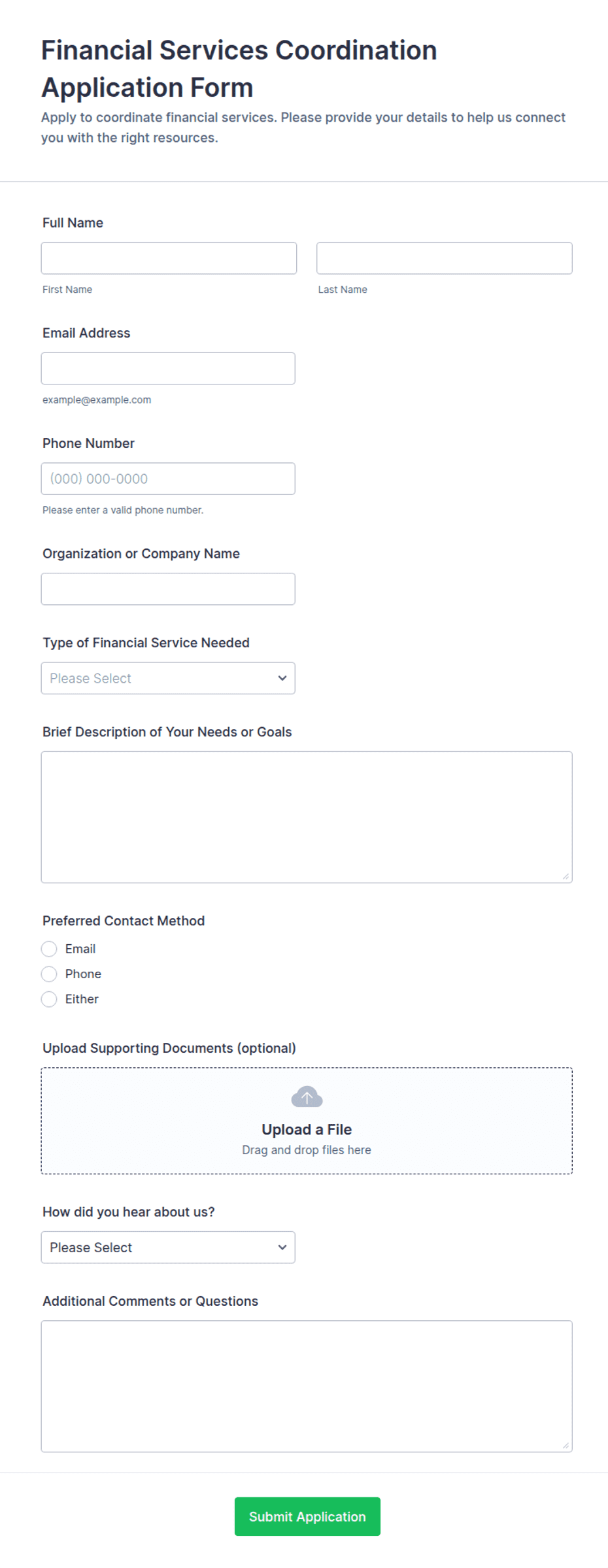Click the Organization or Company Name field

pos(168,589)
